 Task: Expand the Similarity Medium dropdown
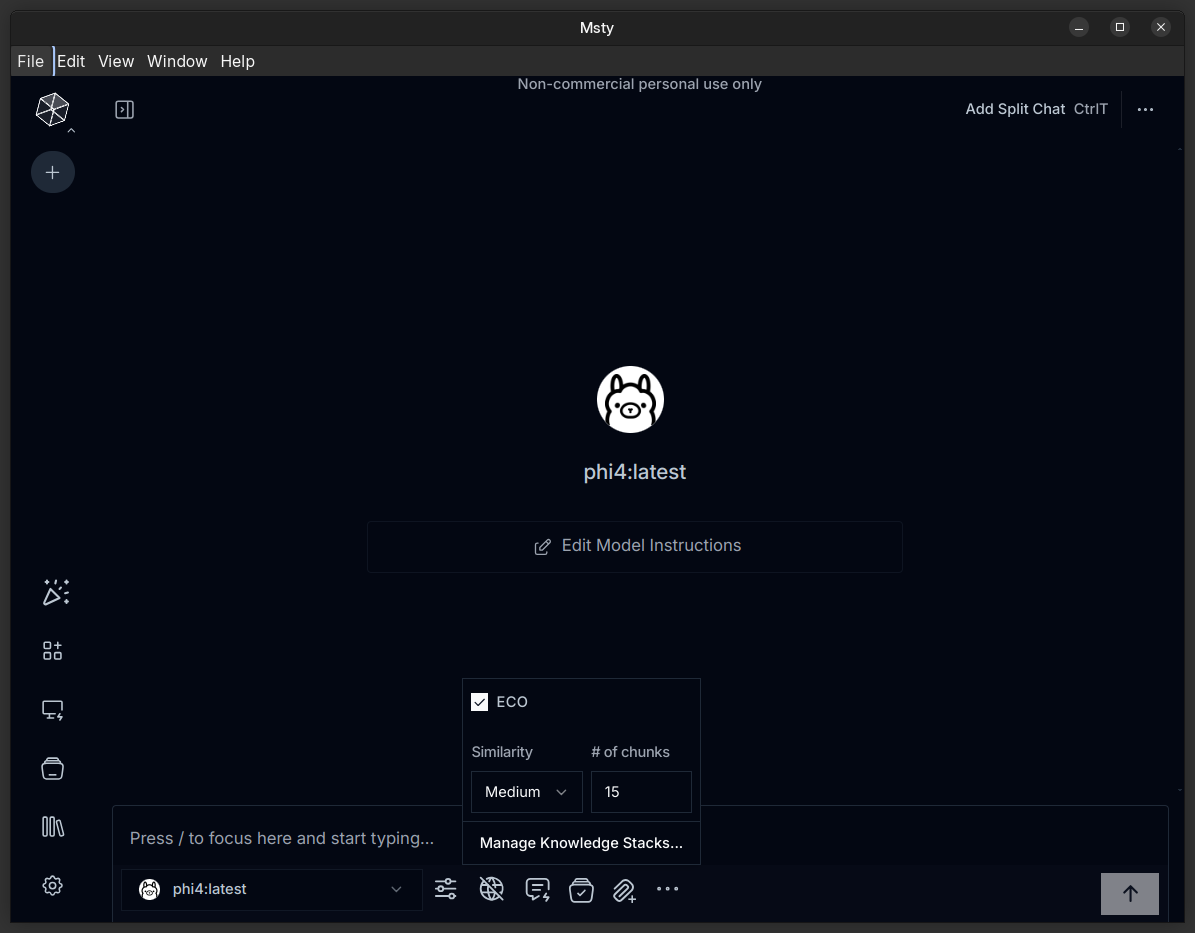[526, 792]
